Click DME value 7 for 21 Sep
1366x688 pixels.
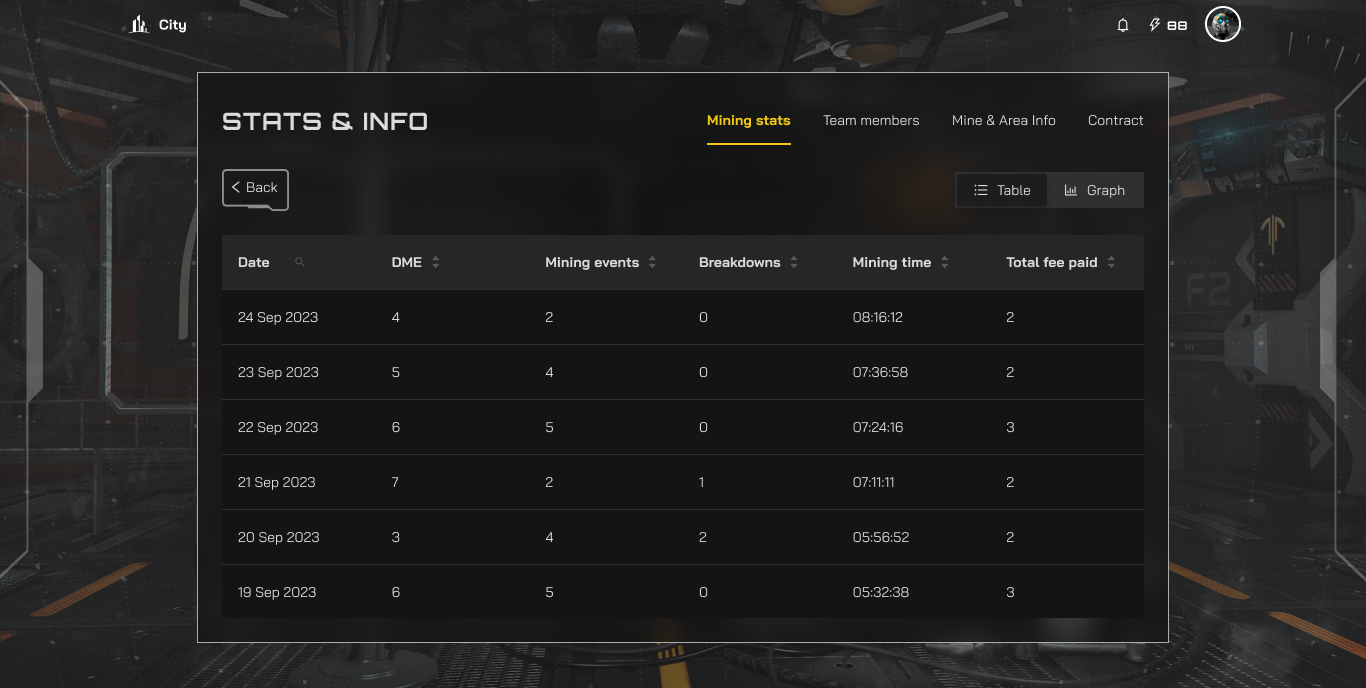[396, 482]
